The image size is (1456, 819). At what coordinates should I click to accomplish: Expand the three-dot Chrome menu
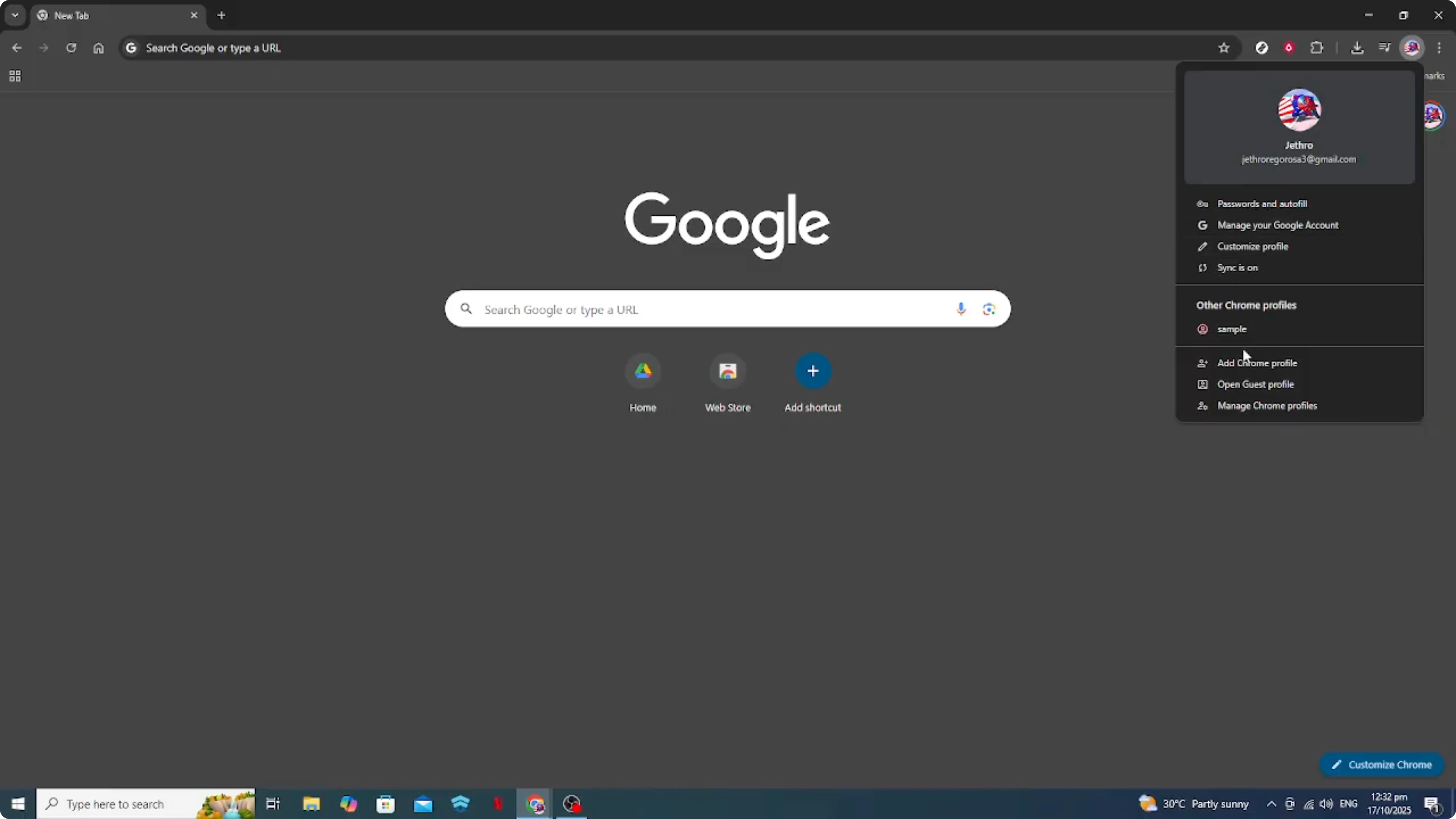[1440, 47]
